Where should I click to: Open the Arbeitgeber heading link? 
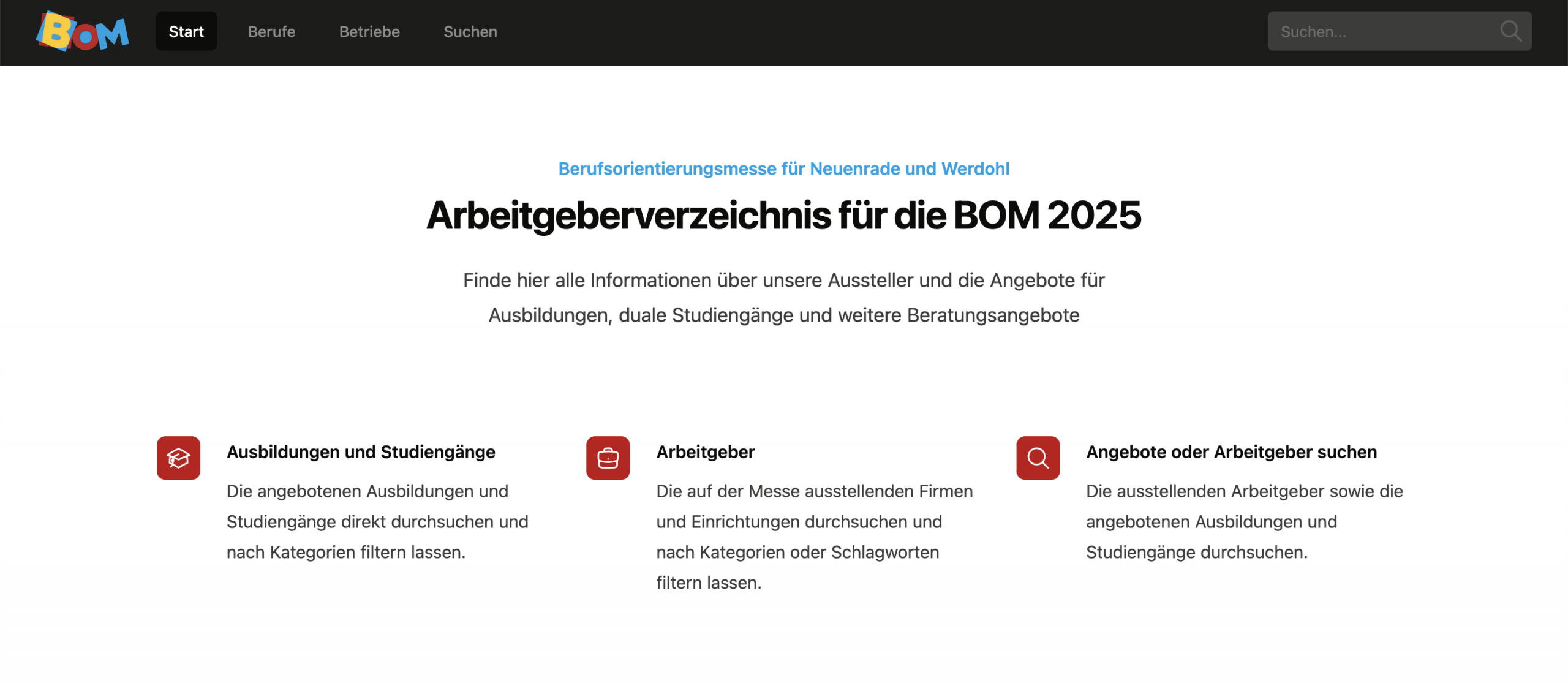tap(706, 452)
